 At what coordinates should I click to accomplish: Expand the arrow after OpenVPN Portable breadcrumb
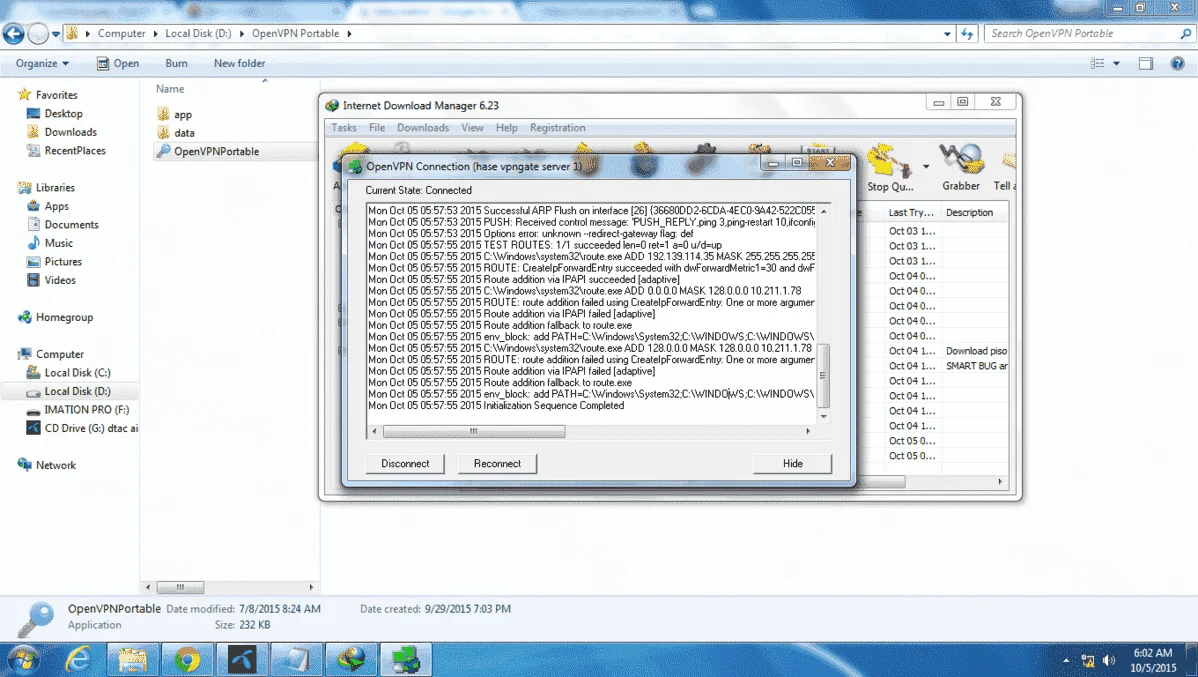(x=349, y=34)
